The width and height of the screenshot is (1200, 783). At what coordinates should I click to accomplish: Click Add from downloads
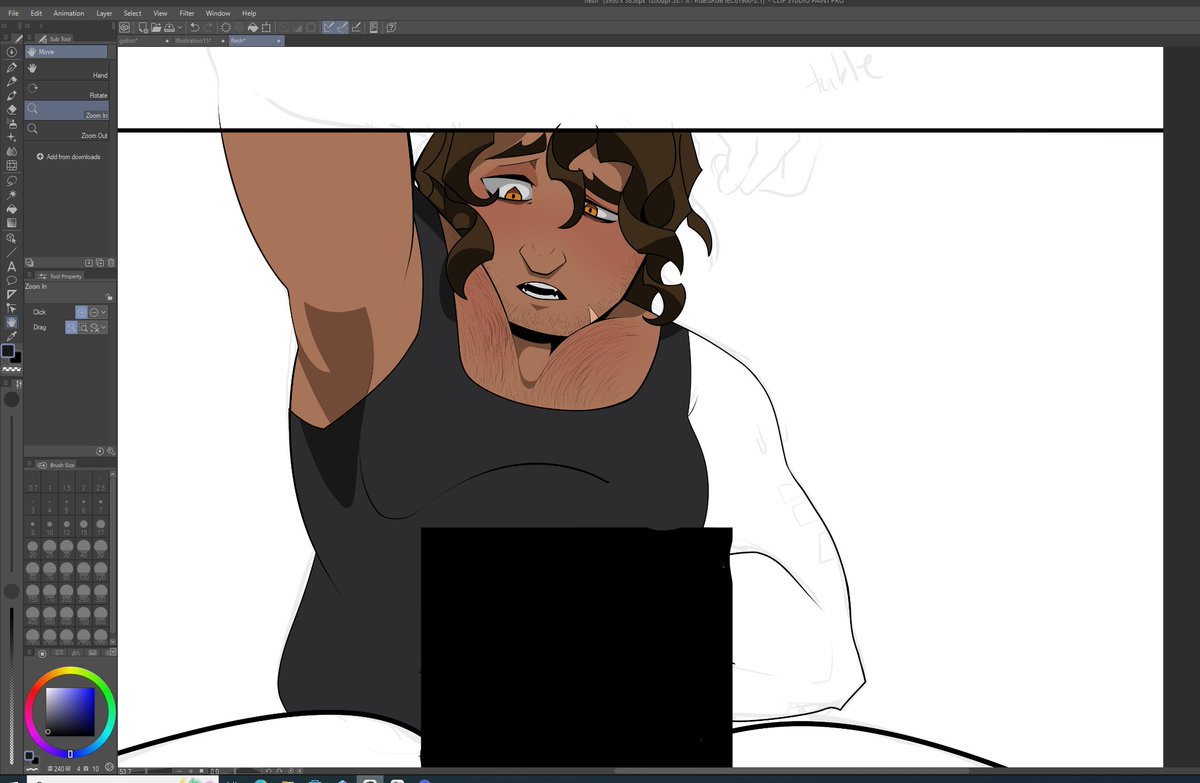pyautogui.click(x=68, y=157)
